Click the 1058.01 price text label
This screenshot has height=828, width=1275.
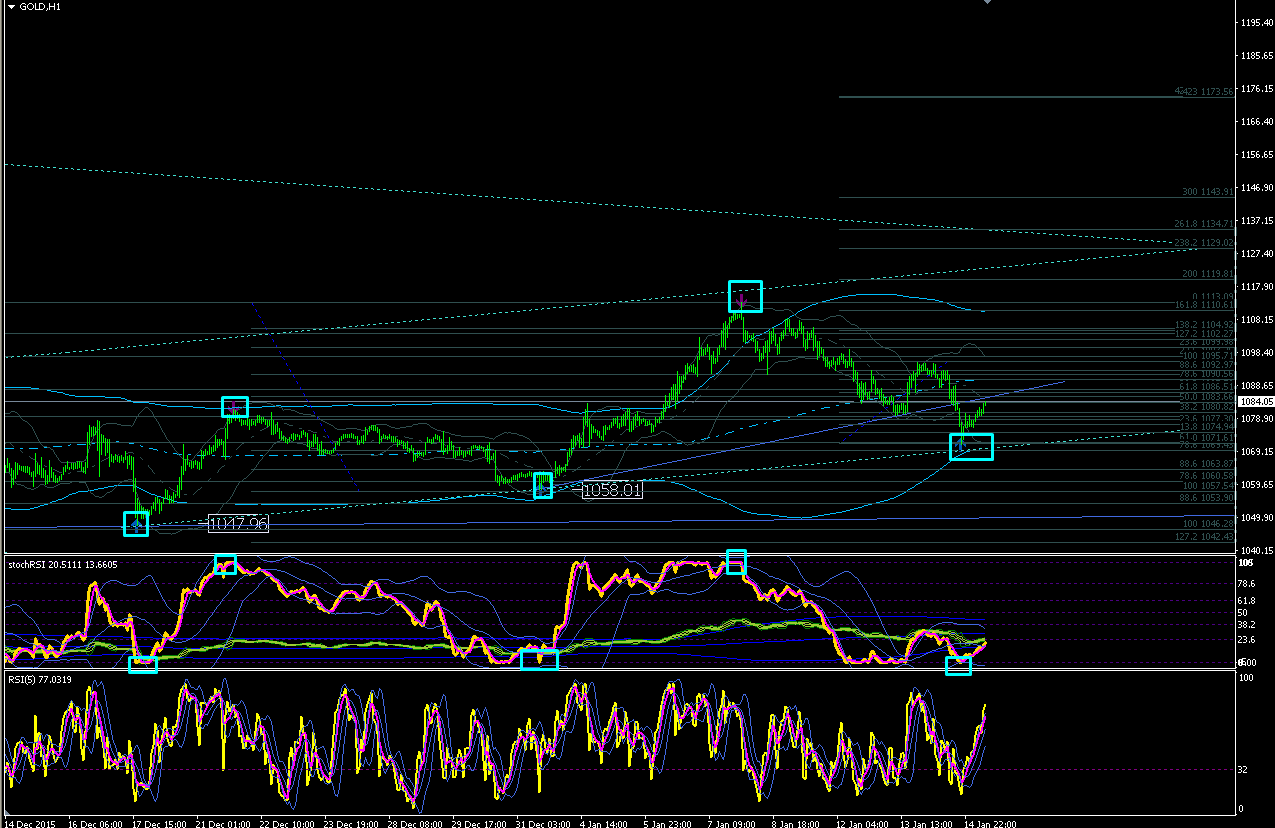tap(612, 490)
